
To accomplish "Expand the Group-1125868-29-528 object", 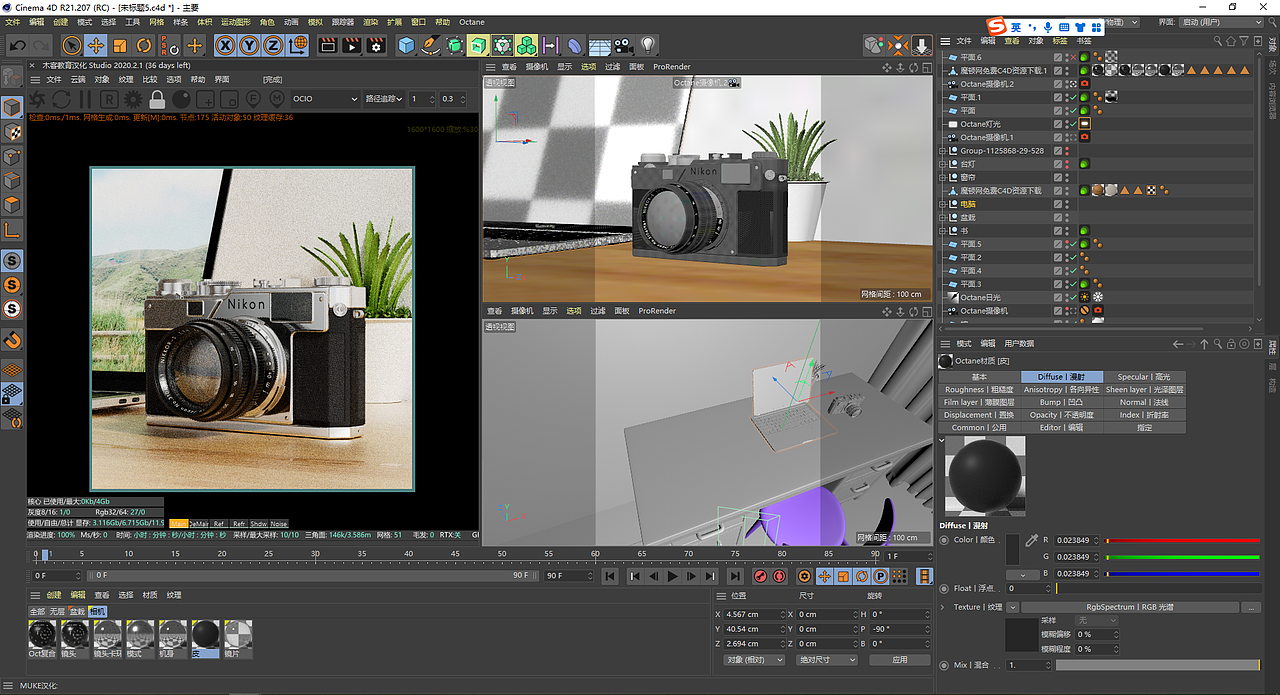I will pyautogui.click(x=942, y=151).
